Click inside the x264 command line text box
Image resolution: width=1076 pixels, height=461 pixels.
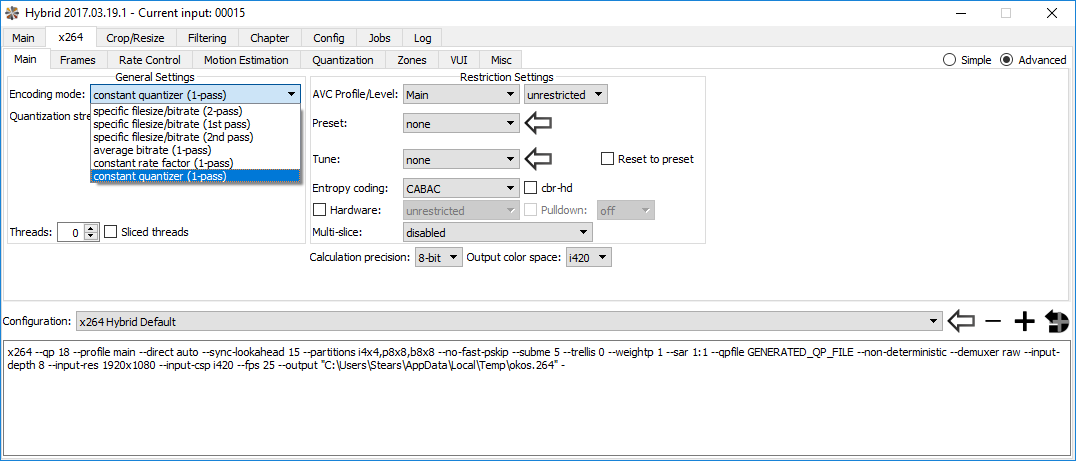(537, 397)
